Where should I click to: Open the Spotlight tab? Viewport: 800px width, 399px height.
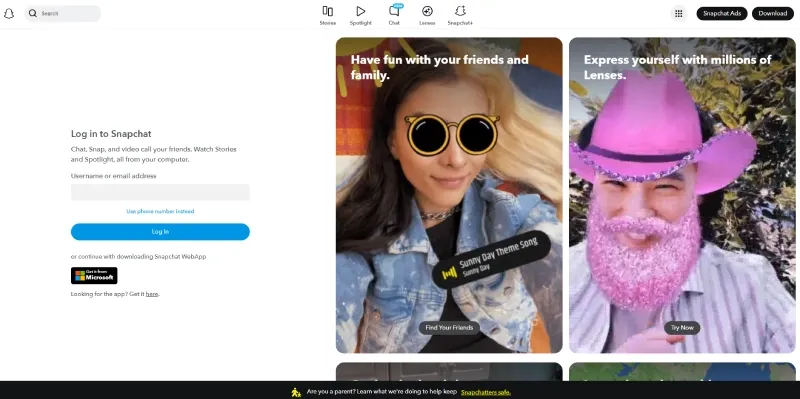tap(361, 15)
